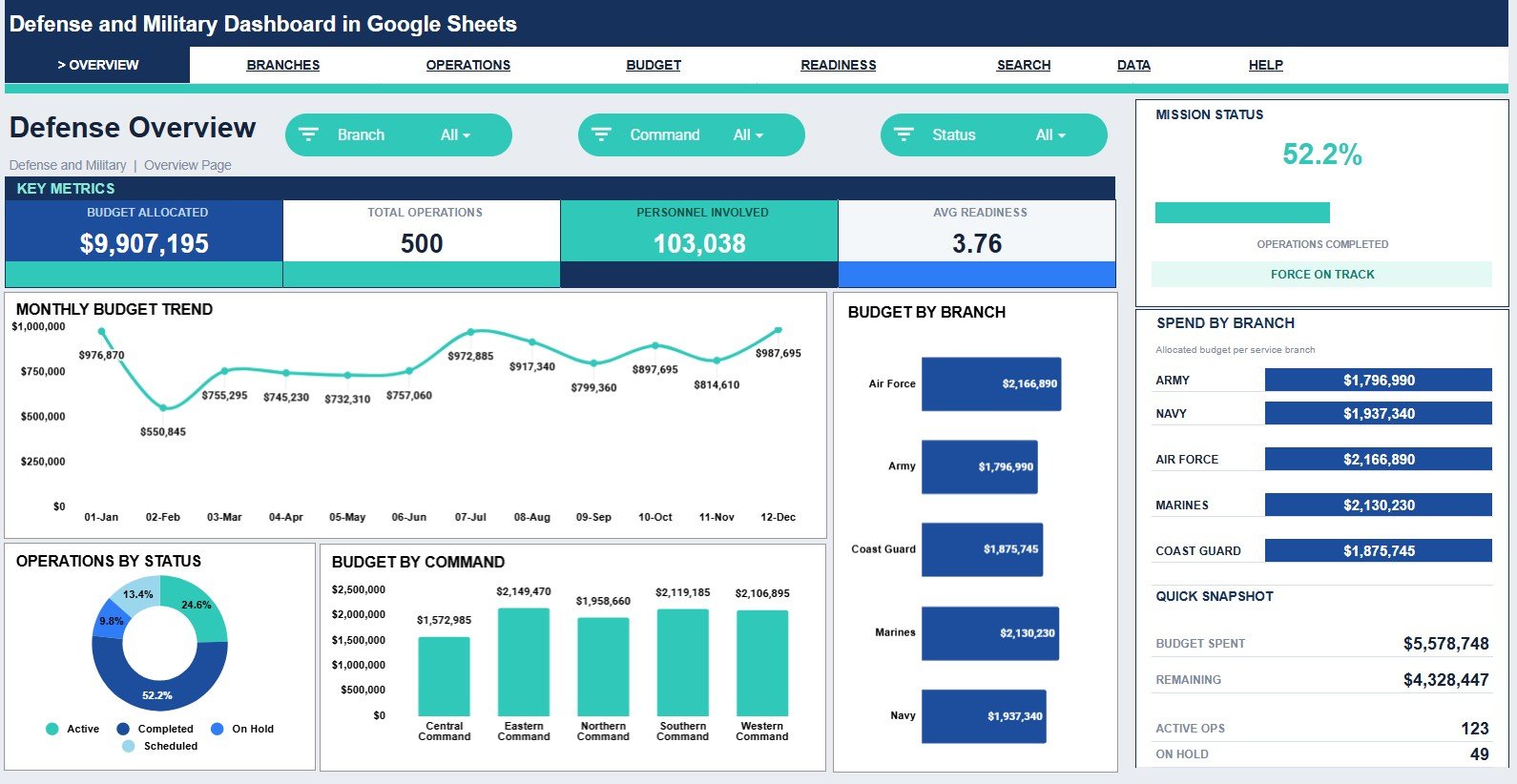This screenshot has width=1517, height=784.
Task: Click the Total Operations metric card
Action: (x=422, y=243)
